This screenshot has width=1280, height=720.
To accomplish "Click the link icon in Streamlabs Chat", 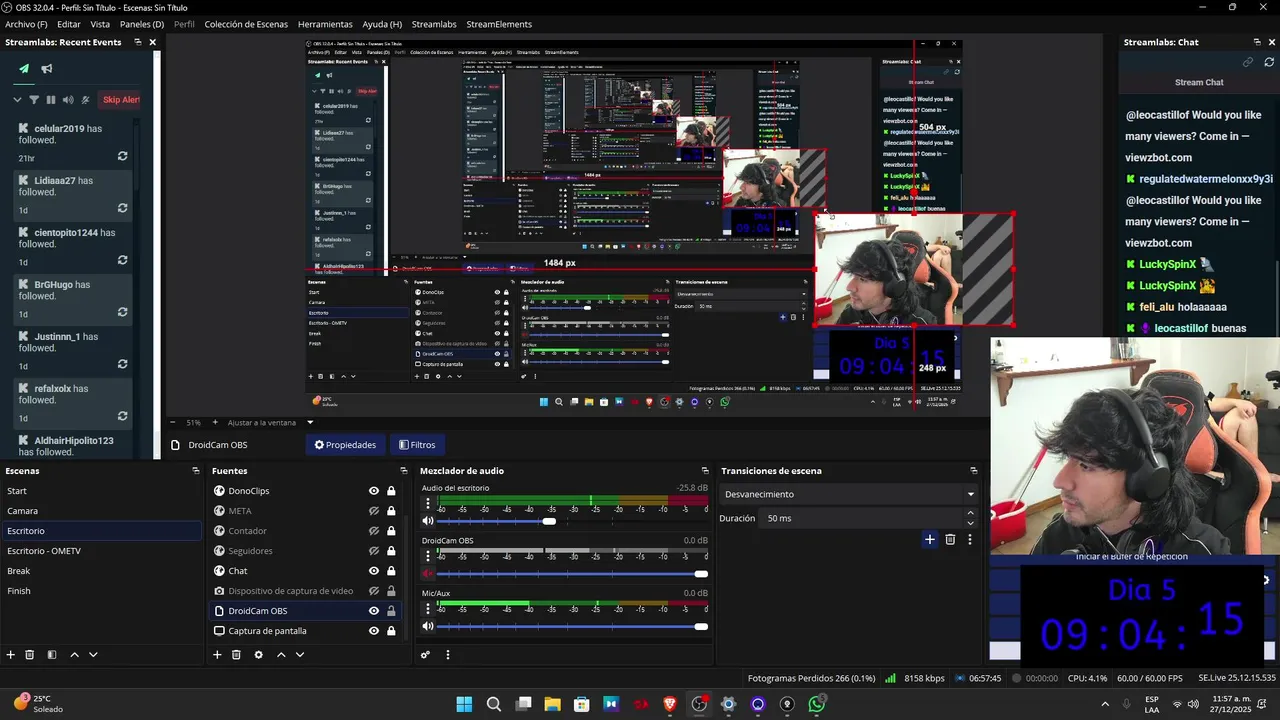I will [1248, 62].
